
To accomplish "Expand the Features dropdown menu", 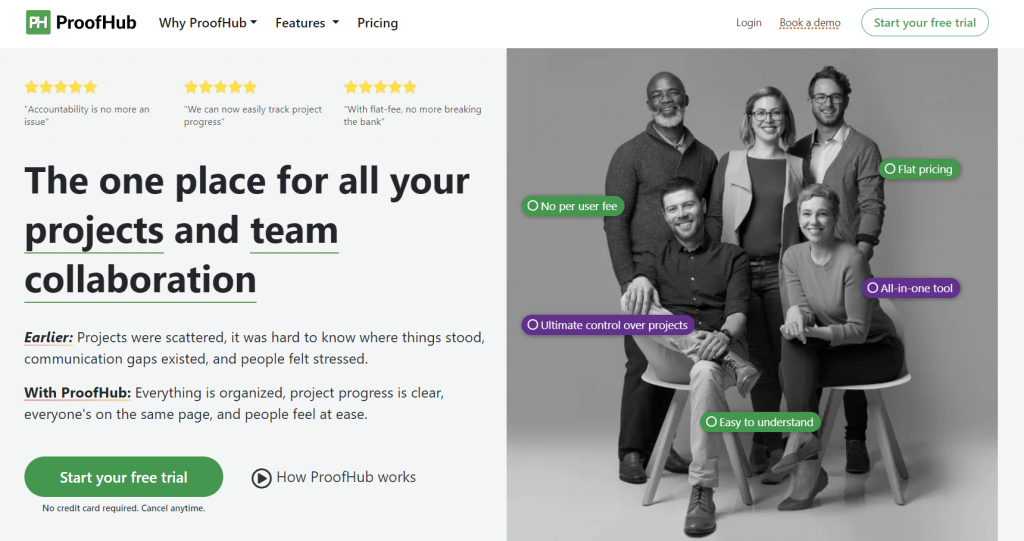I will 307,22.
